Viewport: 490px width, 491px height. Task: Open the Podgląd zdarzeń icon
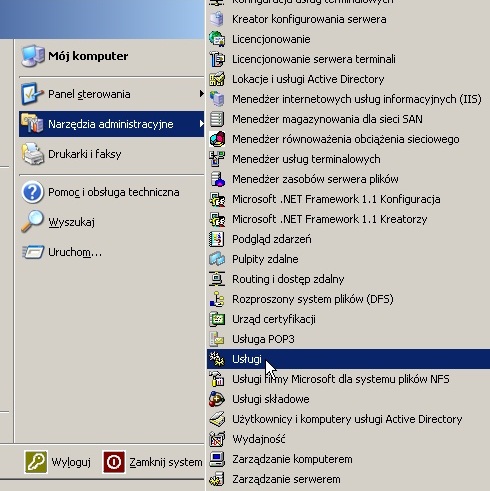click(x=217, y=239)
